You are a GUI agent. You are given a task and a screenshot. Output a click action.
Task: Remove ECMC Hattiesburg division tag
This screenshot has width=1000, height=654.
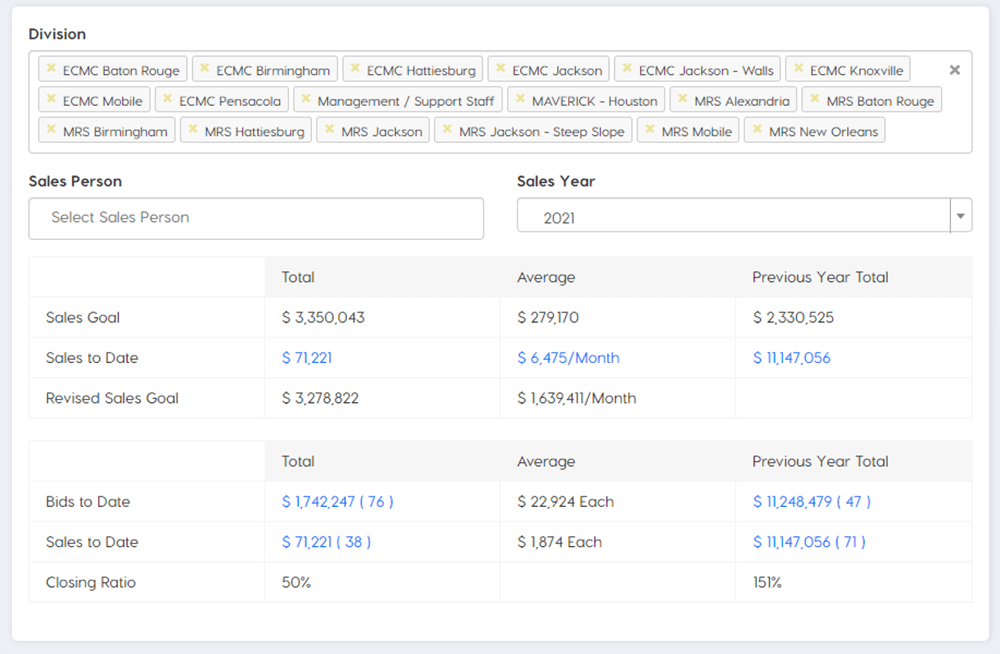tap(355, 68)
